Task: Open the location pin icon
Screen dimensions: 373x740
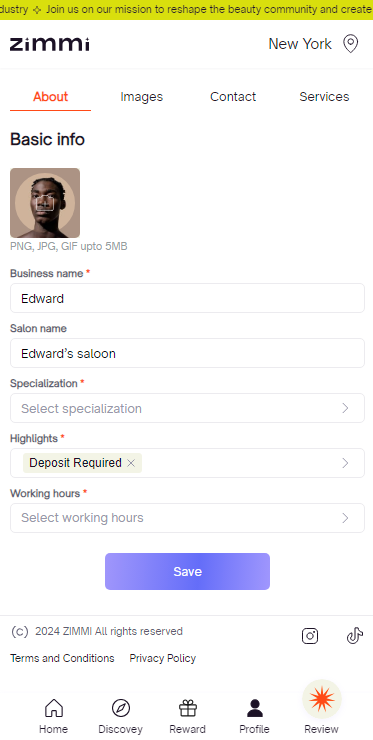Action: 350,44
